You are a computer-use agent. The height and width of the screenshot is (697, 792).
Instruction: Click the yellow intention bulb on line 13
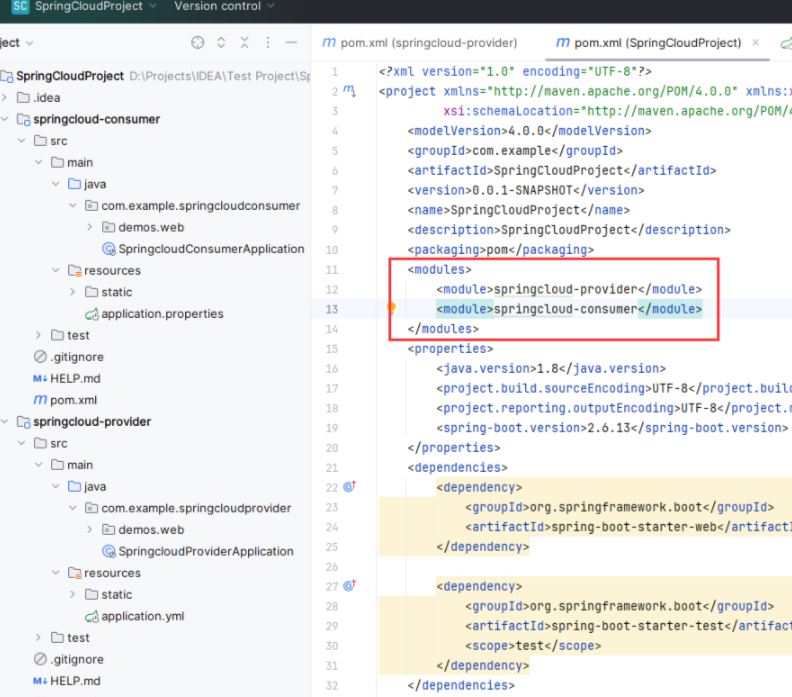[393, 309]
